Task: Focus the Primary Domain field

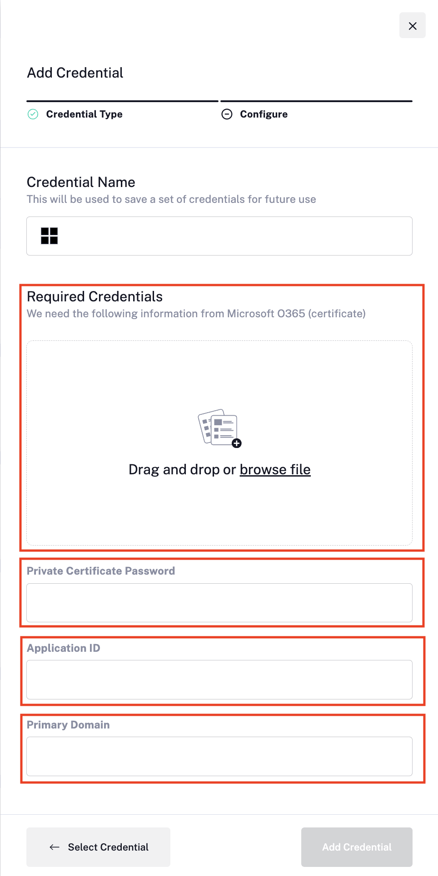Action: pyautogui.click(x=220, y=756)
